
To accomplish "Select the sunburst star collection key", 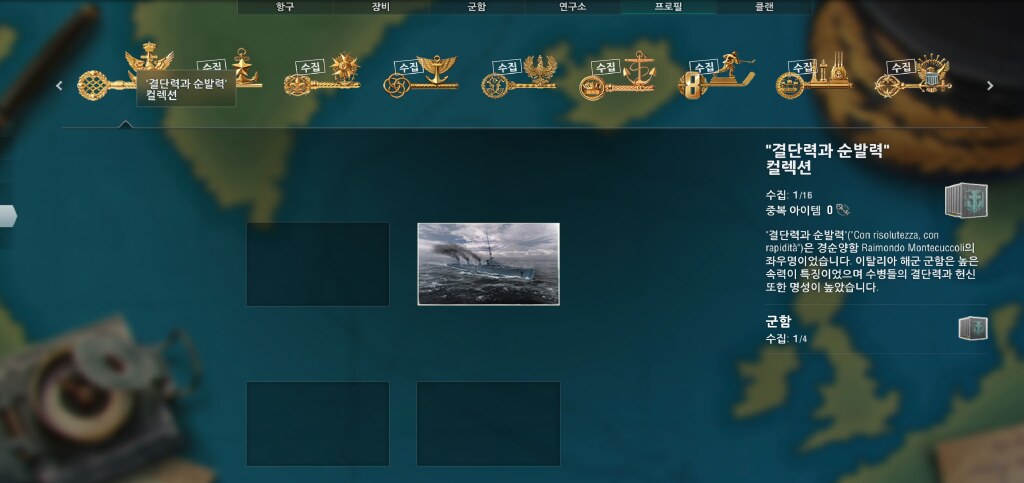I will (322, 75).
